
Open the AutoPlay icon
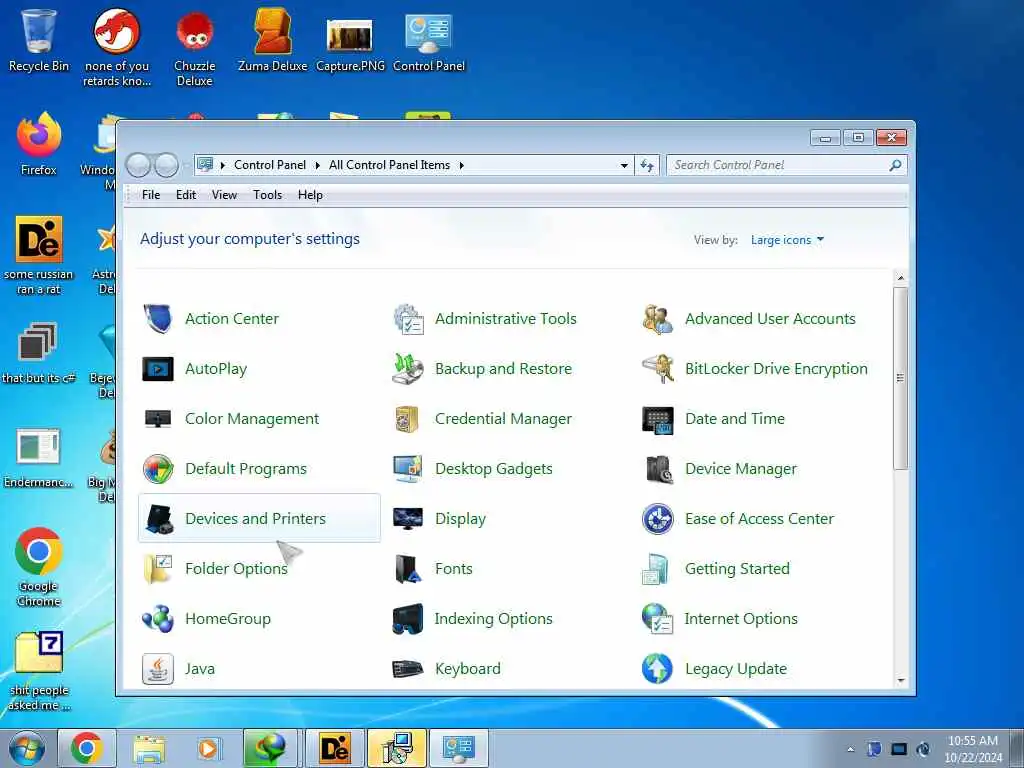(x=157, y=369)
